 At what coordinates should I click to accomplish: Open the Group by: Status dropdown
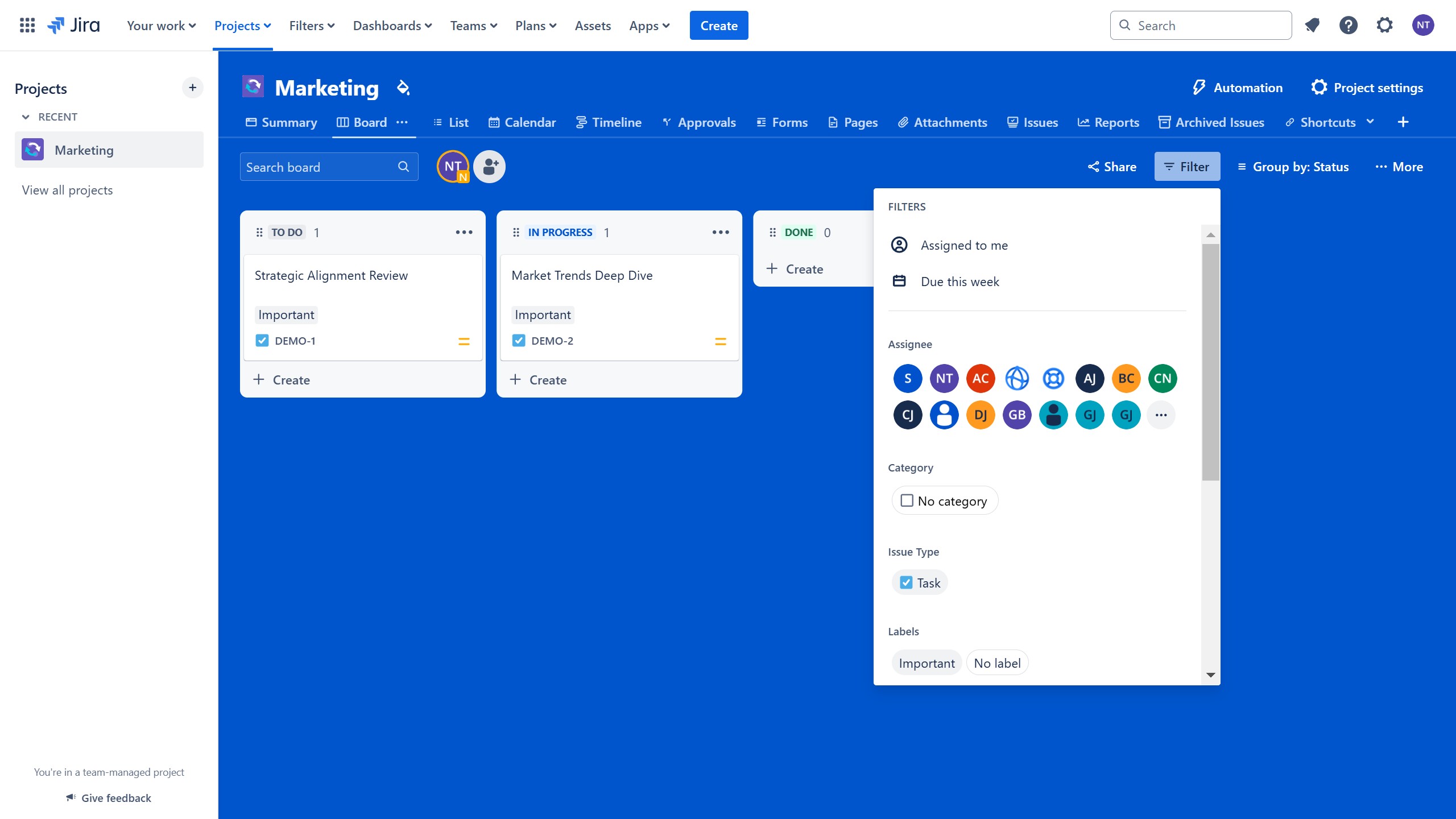click(x=1293, y=167)
